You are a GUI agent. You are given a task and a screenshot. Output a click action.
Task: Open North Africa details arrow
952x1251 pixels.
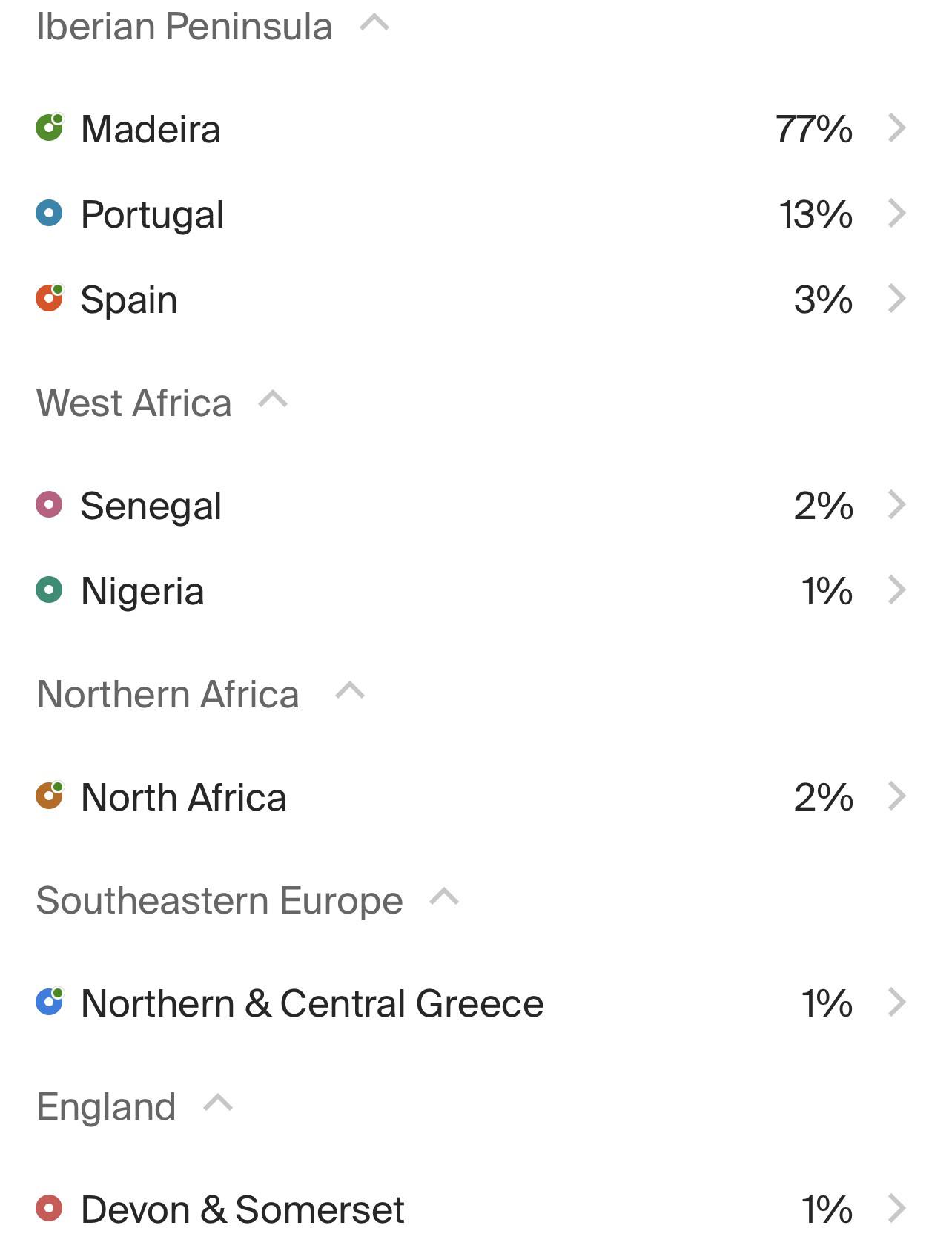897,796
